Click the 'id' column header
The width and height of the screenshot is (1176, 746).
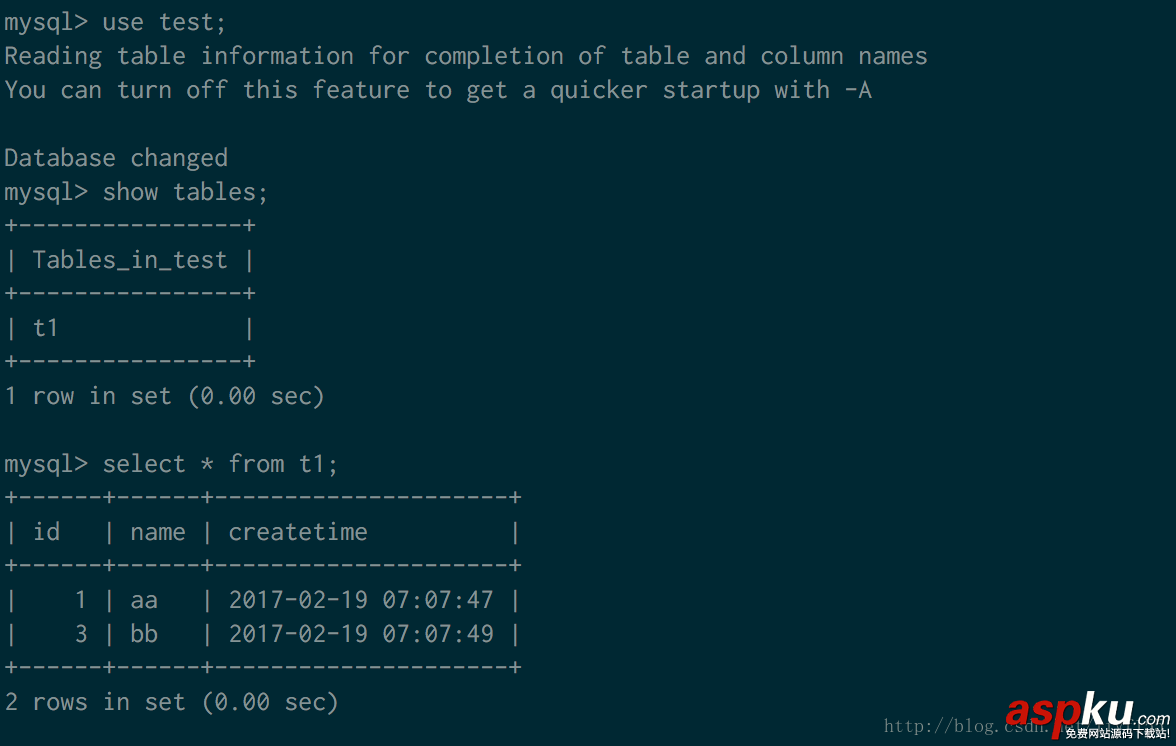tap(47, 532)
